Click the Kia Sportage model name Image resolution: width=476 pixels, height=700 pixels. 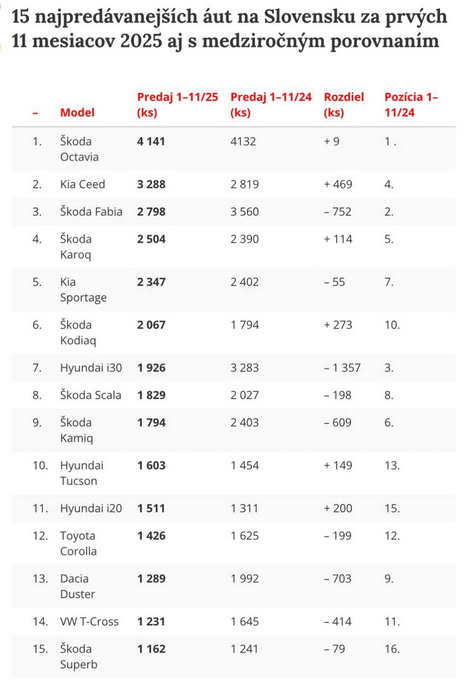pos(83,290)
